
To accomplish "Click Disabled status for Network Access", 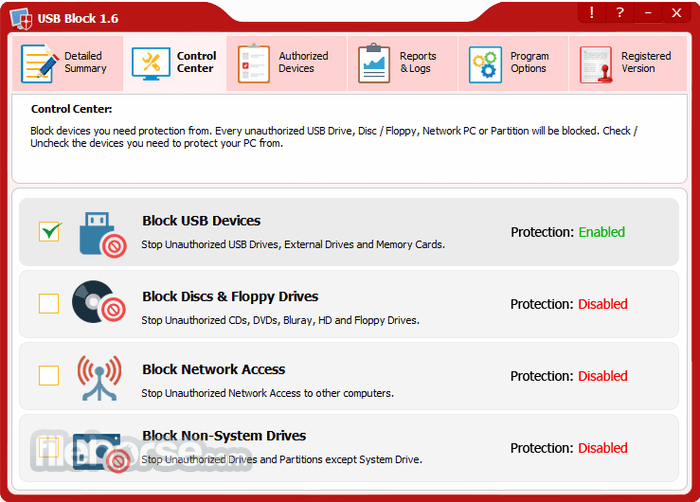I will tap(603, 376).
